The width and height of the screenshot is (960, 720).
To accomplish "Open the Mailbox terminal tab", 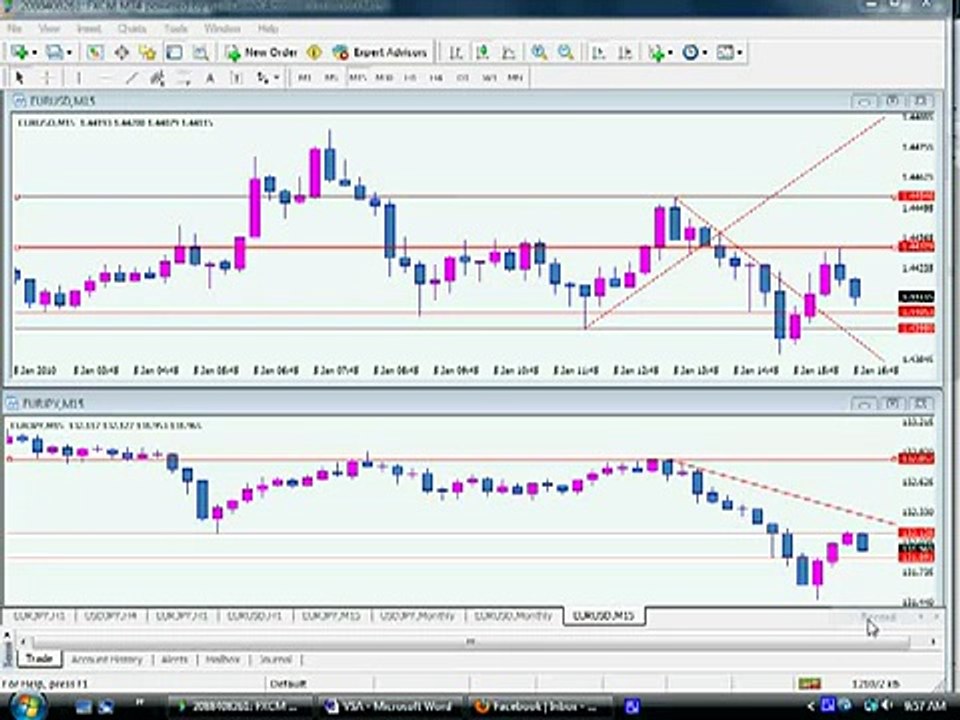I will point(223,659).
